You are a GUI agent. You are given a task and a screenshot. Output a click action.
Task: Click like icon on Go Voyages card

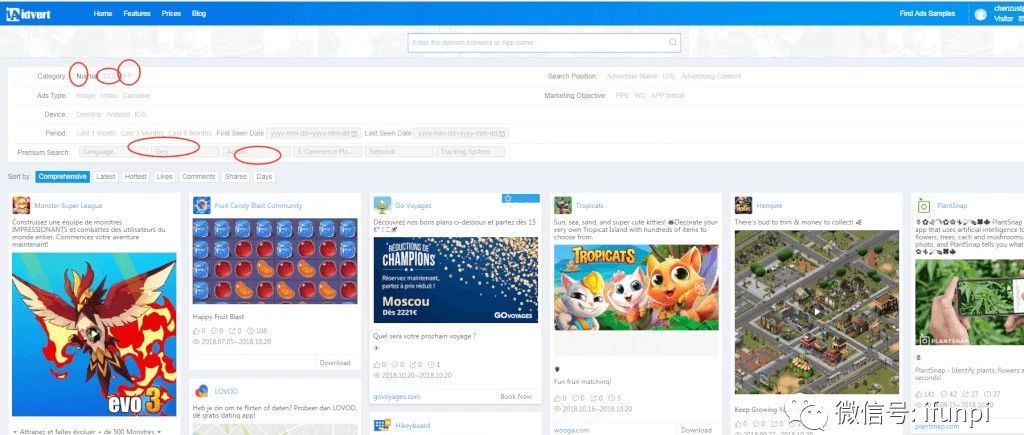pos(377,364)
